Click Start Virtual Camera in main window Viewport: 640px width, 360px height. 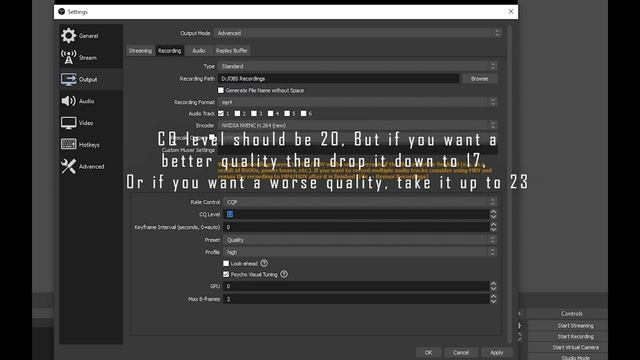[x=575, y=347]
